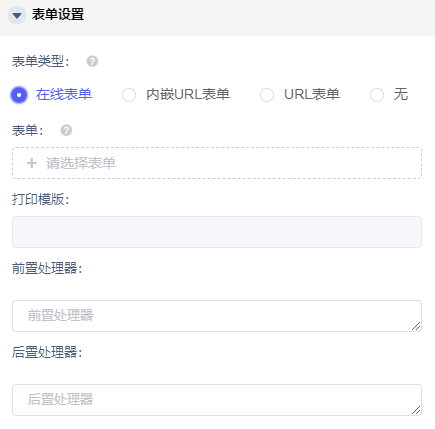Click resize grip of 前置处理器 box
The width and height of the screenshot is (435, 429).
pos(416,326)
